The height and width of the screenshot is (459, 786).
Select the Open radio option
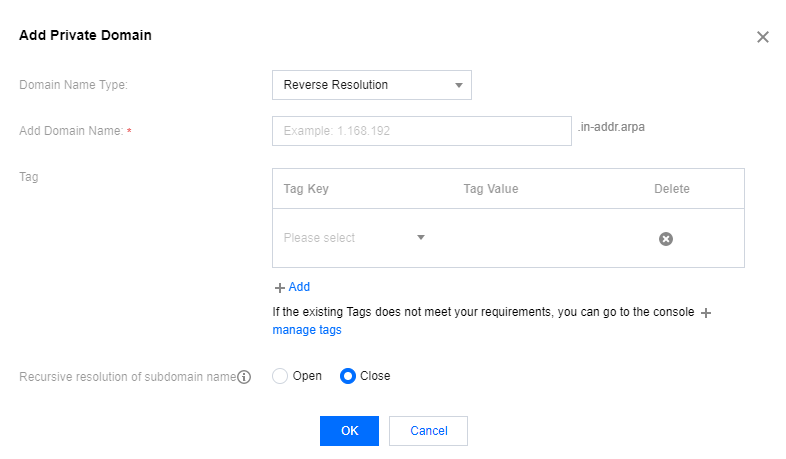tap(280, 376)
